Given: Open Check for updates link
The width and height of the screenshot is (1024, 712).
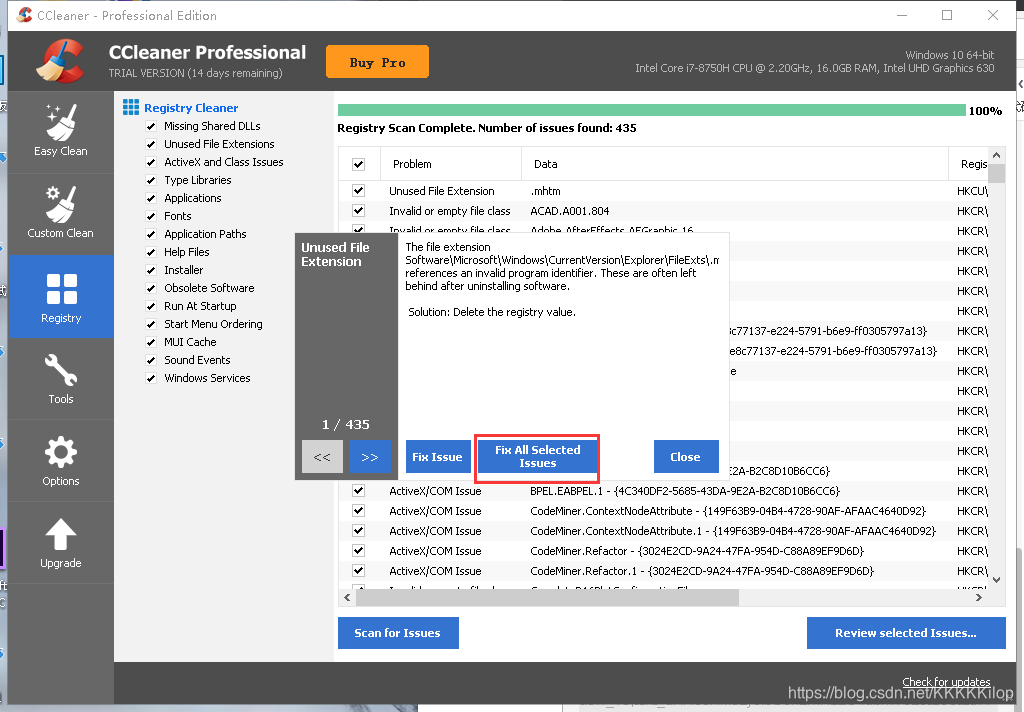Looking at the screenshot, I should click(946, 682).
